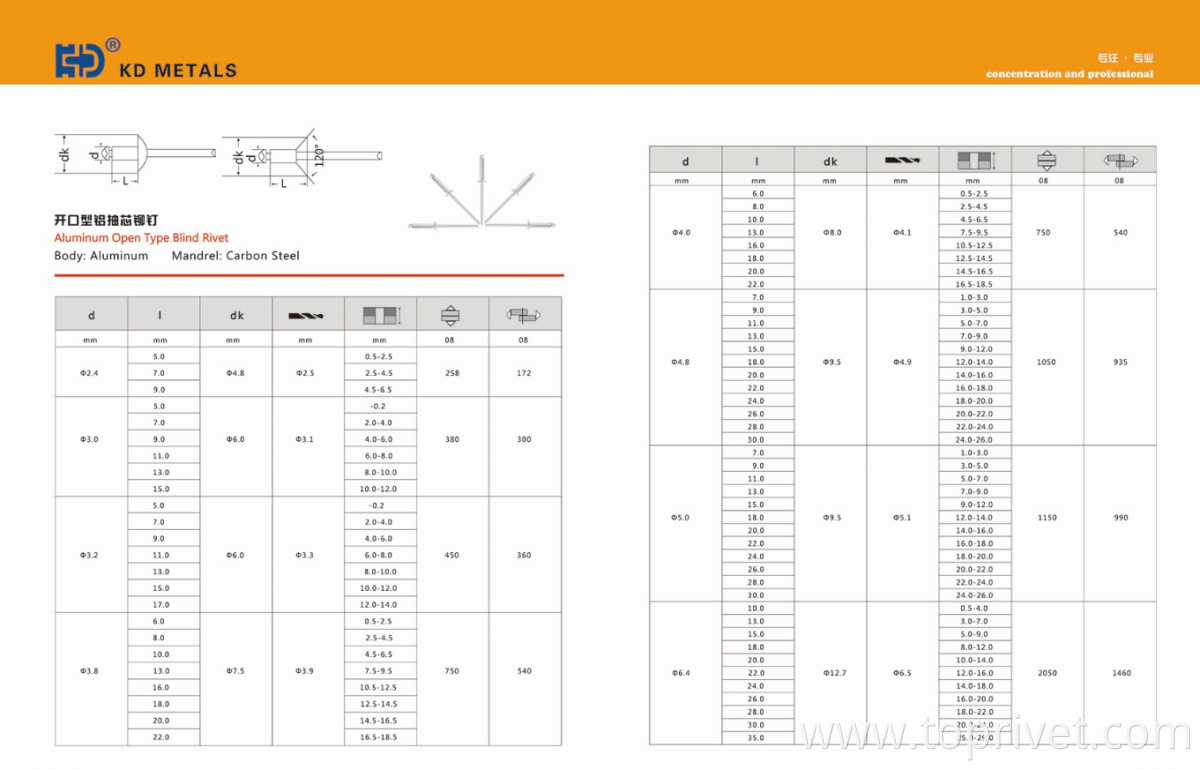Click the '258' tensile value cell
This screenshot has width=1200, height=770.
coord(452,373)
